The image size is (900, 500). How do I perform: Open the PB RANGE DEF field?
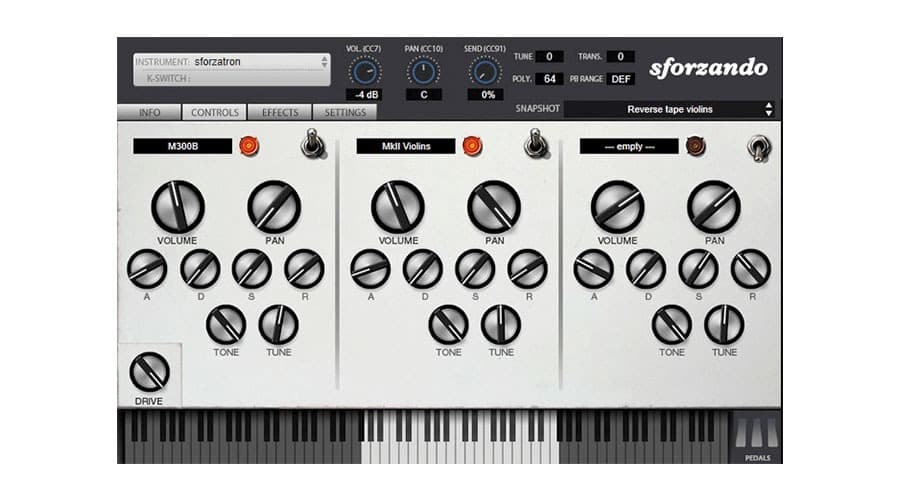[620, 79]
